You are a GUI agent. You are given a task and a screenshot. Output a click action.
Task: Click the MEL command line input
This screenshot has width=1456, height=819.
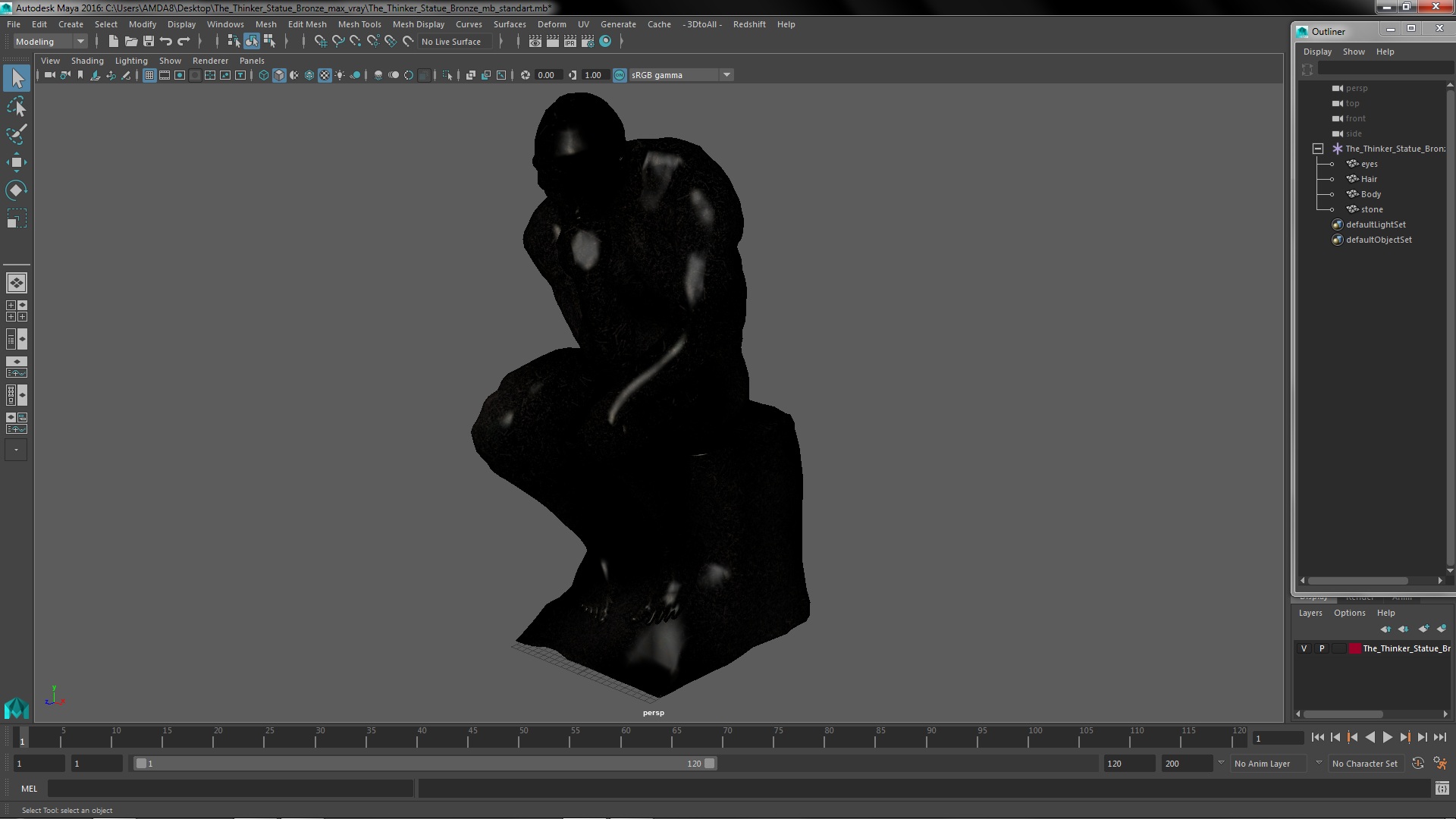click(231, 789)
